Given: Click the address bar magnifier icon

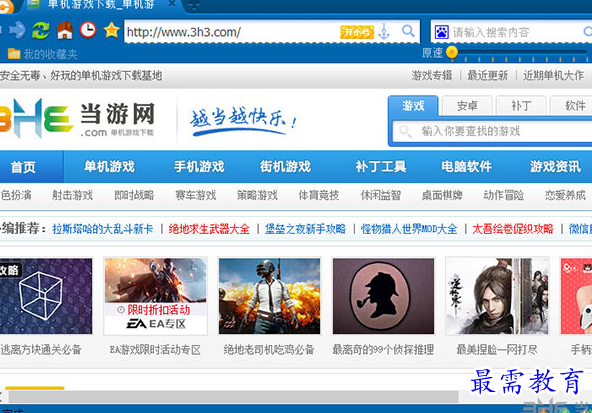Looking at the screenshot, I should coord(408,31).
